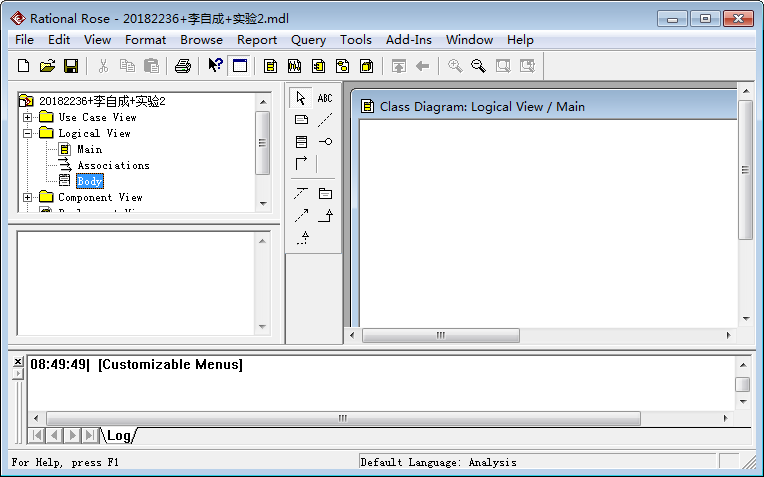Viewport: 764px width, 477px height.
Task: Click the Zoom In magnifier icon
Action: pyautogui.click(x=455, y=66)
